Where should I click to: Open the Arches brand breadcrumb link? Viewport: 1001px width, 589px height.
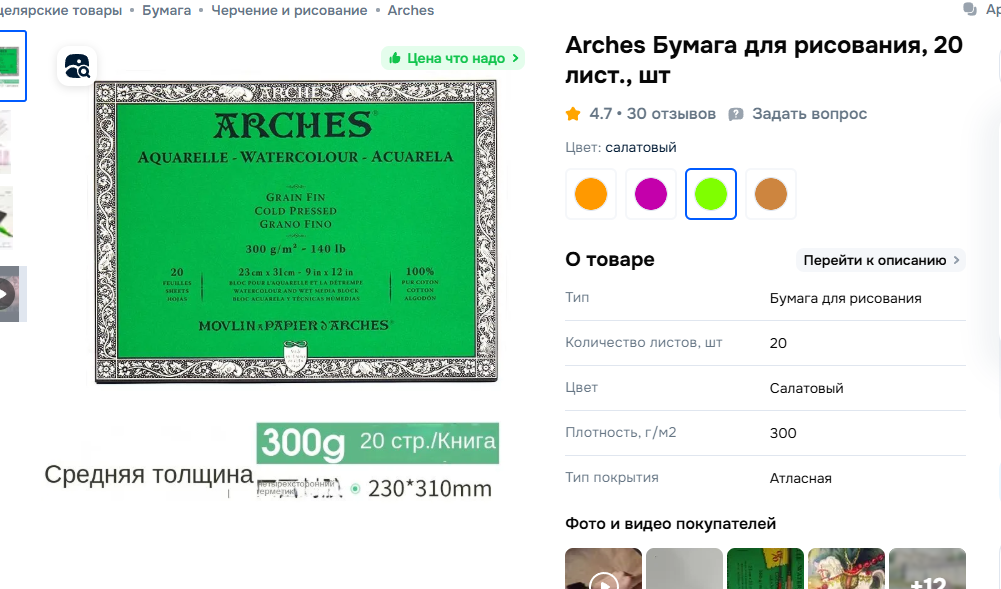[x=410, y=10]
